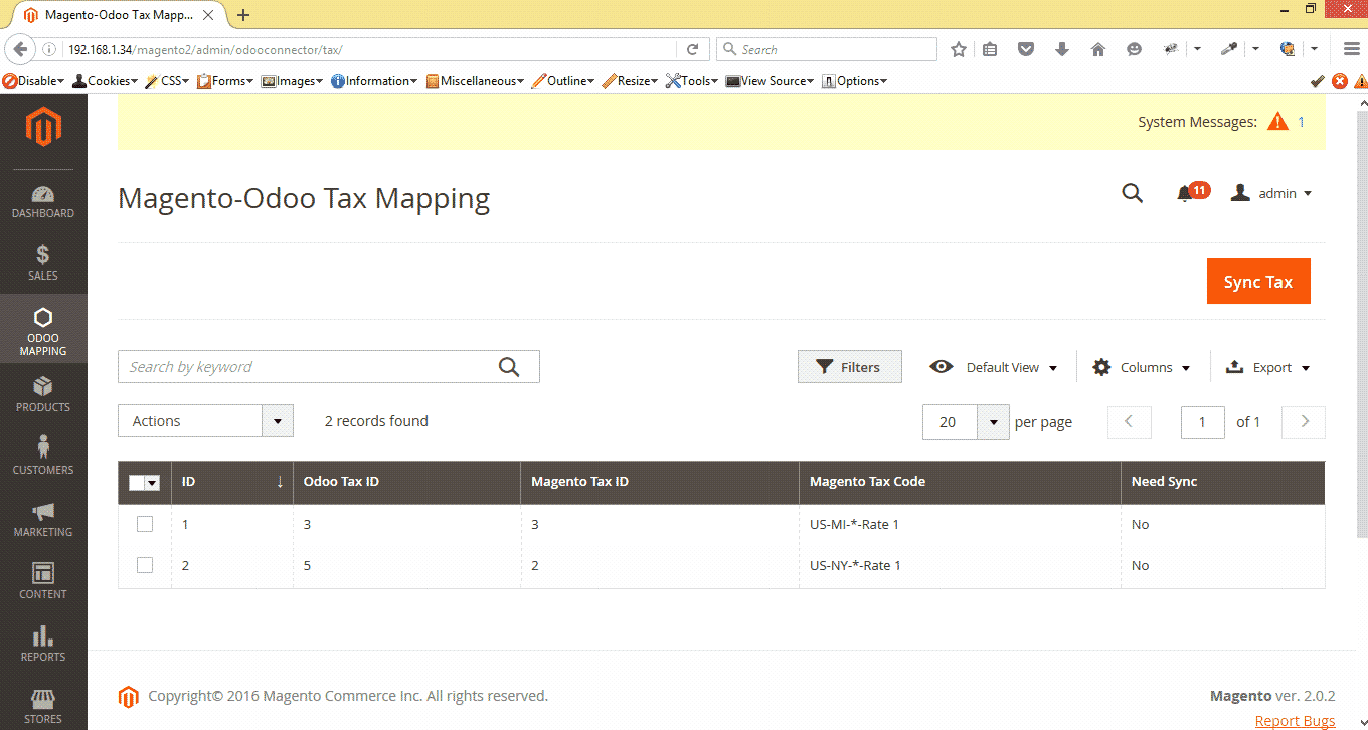The image size is (1368, 730).
Task: Click the Firefox Search box
Action: pos(826,49)
